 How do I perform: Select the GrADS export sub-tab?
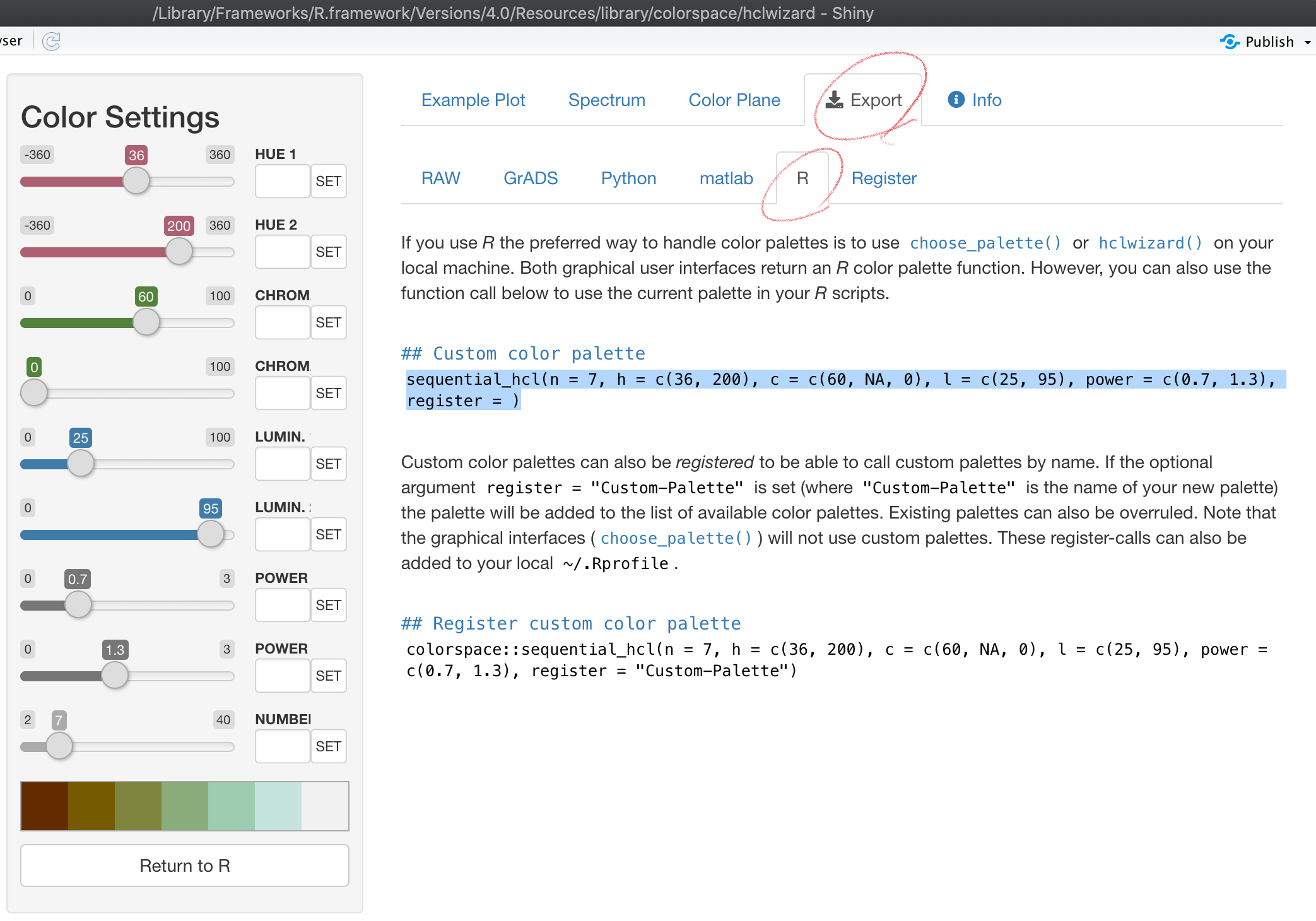pos(530,178)
